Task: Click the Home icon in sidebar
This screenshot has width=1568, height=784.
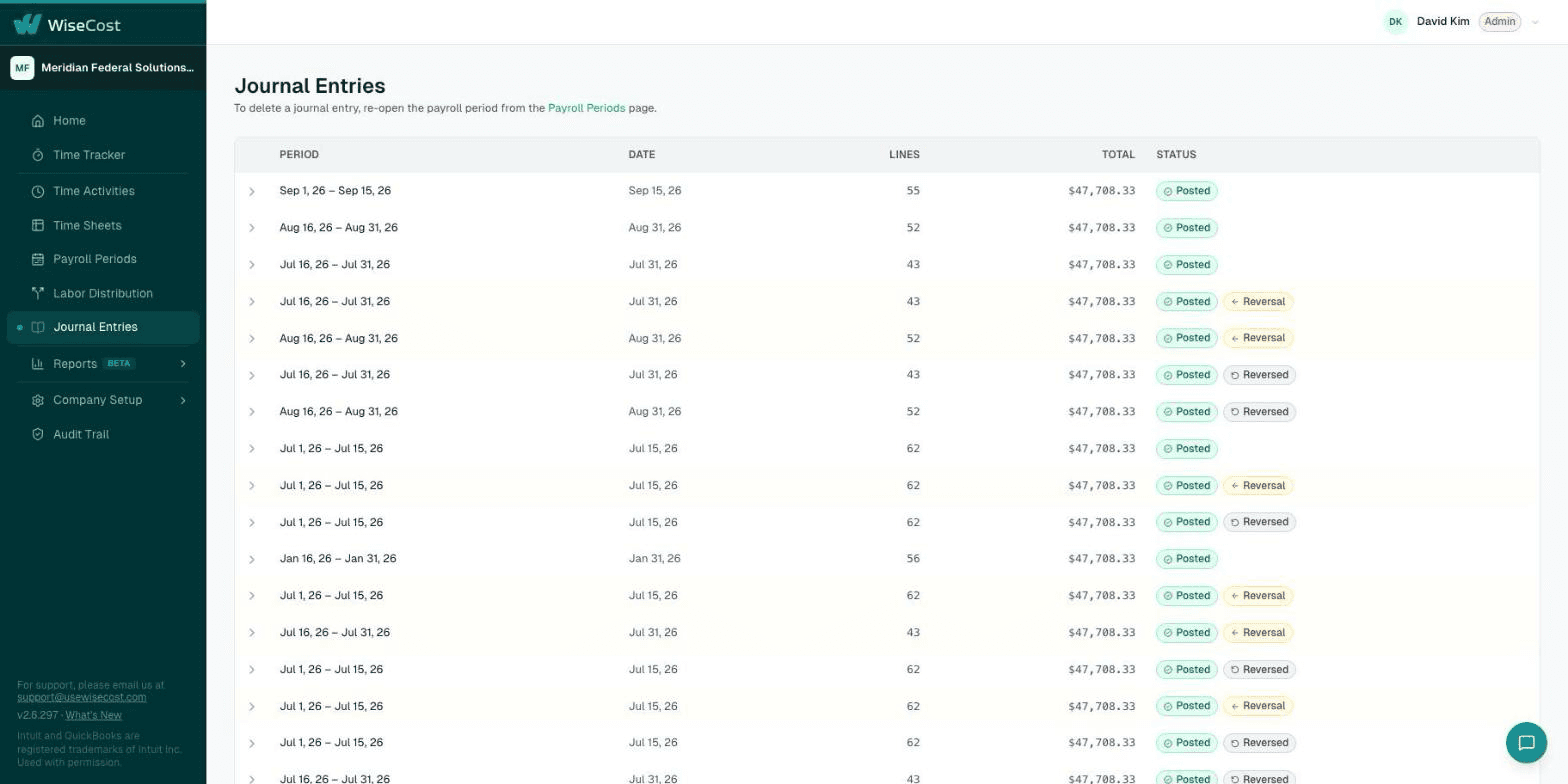Action: point(38,121)
